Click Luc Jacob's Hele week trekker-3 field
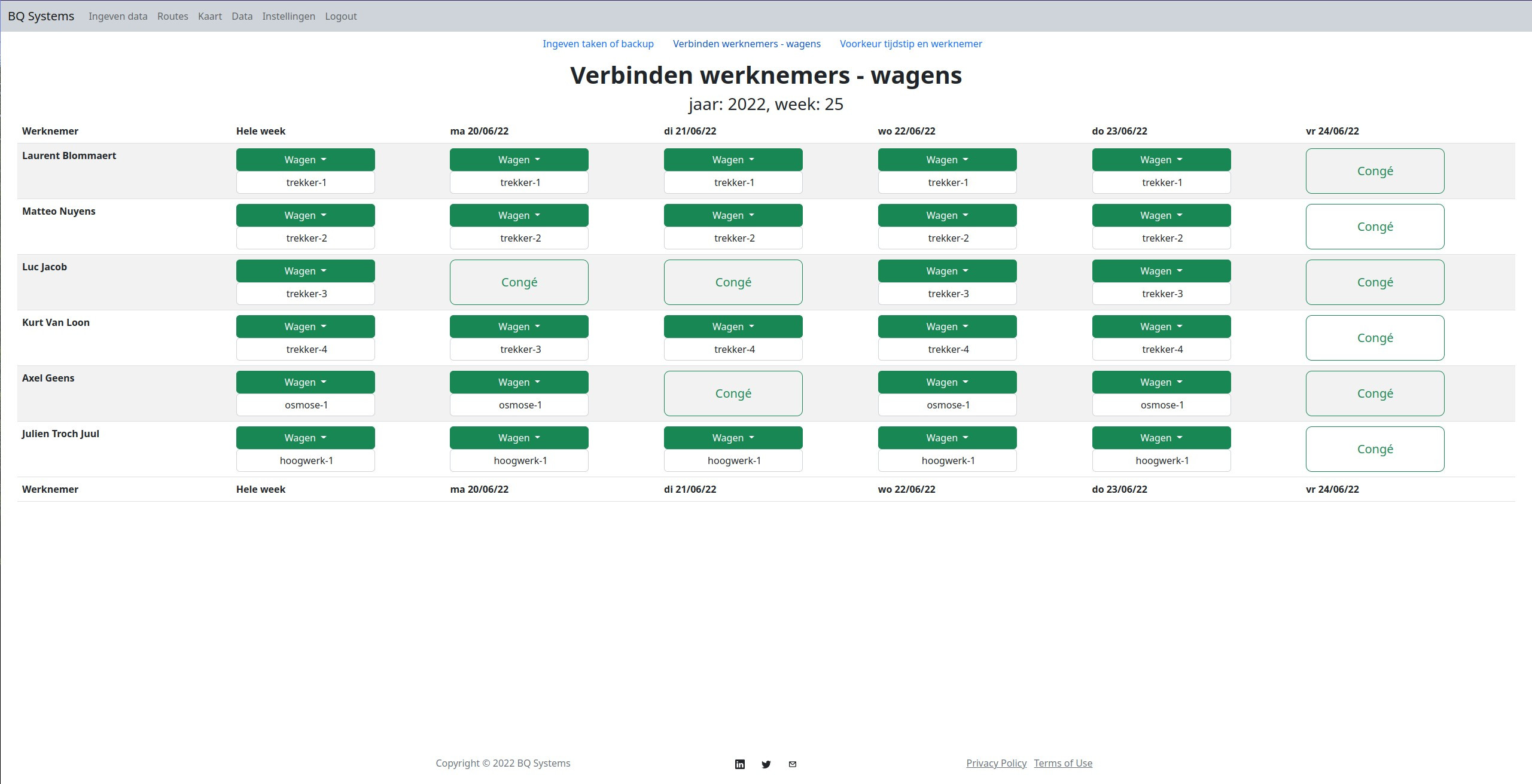This screenshot has height=784, width=1532. click(306, 294)
